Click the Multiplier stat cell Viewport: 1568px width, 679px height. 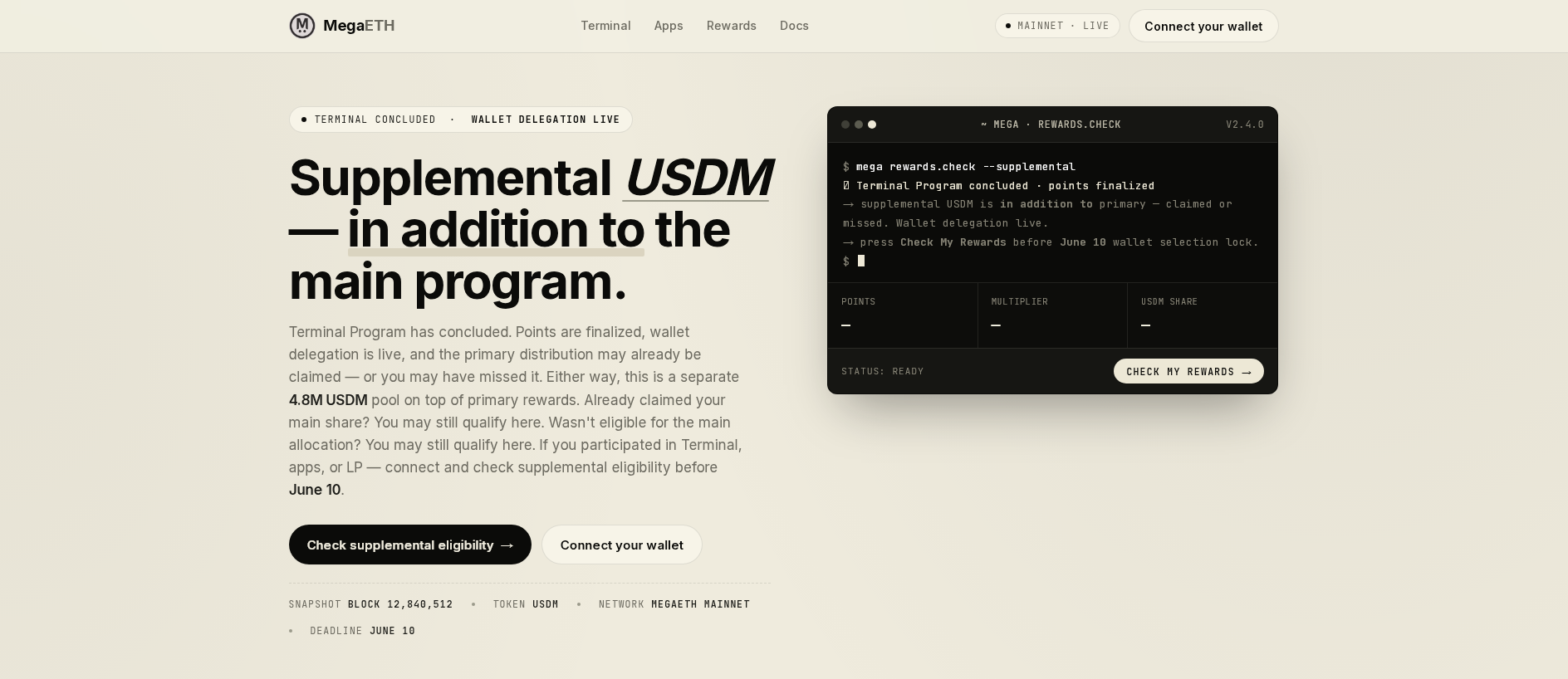click(1052, 315)
